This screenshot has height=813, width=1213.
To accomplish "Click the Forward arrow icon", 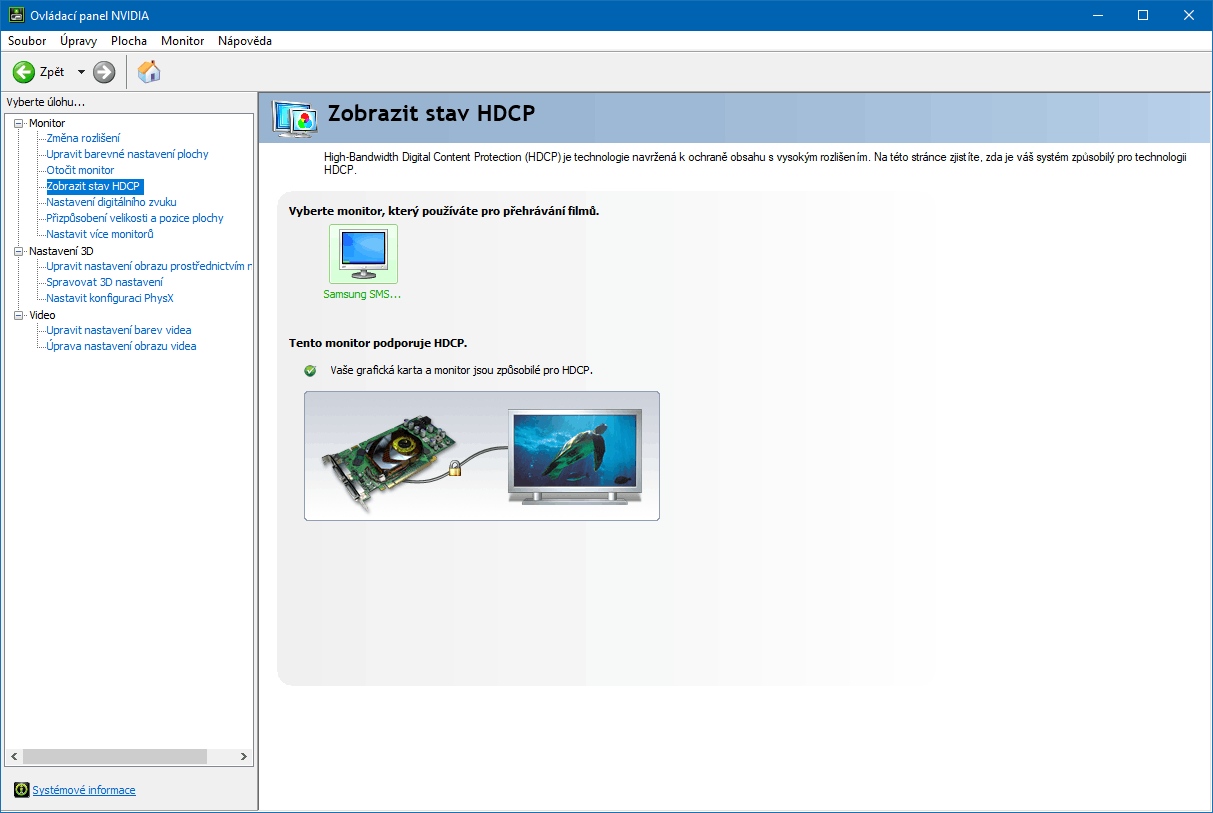I will point(104,72).
